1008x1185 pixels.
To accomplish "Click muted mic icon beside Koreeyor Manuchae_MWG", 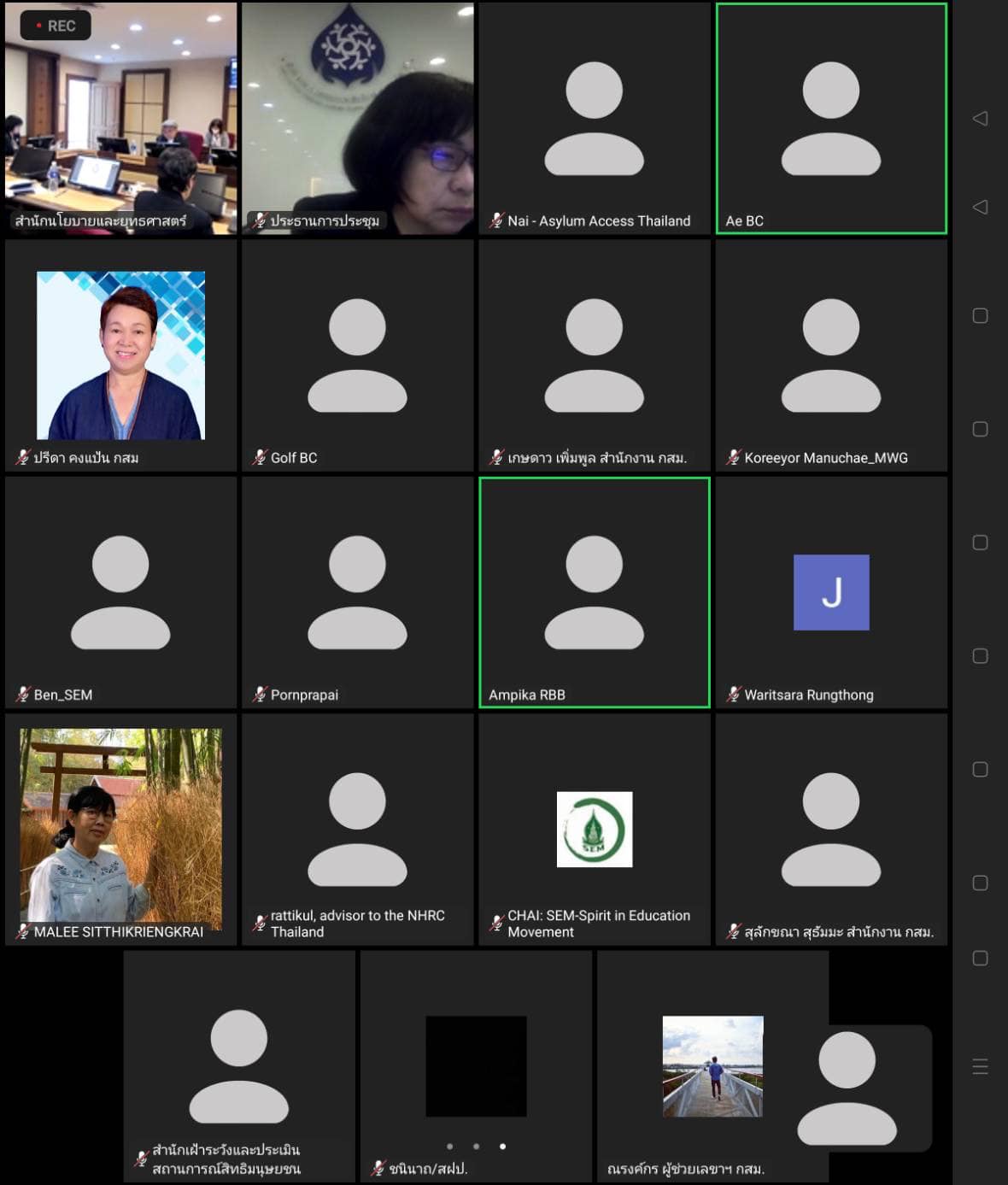I will tap(733, 458).
